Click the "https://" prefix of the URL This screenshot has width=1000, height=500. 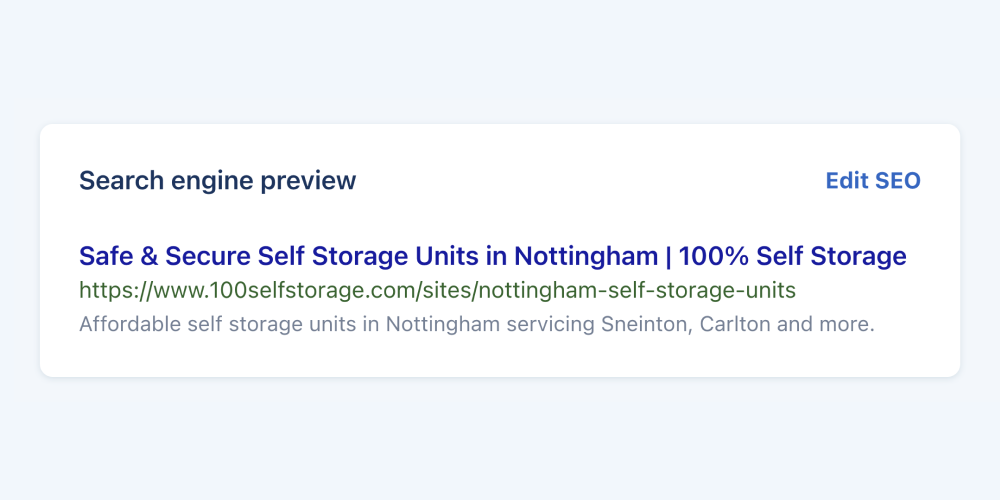click(x=113, y=290)
